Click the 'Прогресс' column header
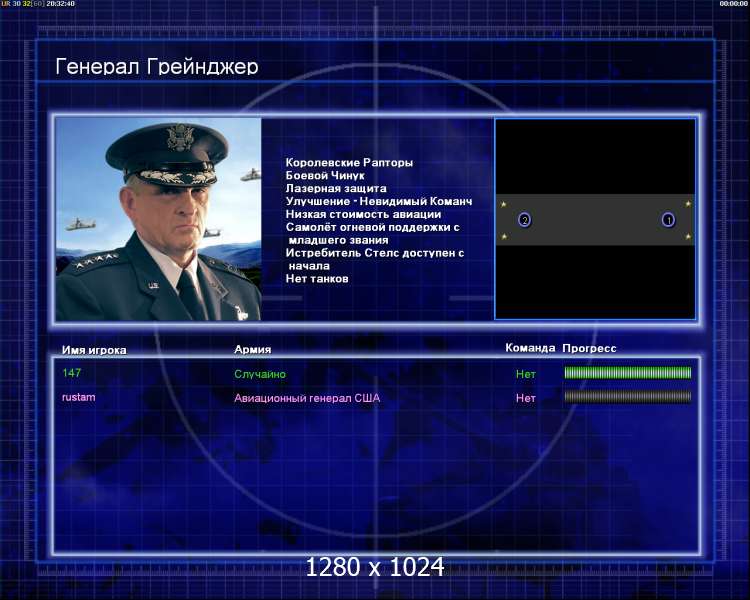 click(589, 348)
